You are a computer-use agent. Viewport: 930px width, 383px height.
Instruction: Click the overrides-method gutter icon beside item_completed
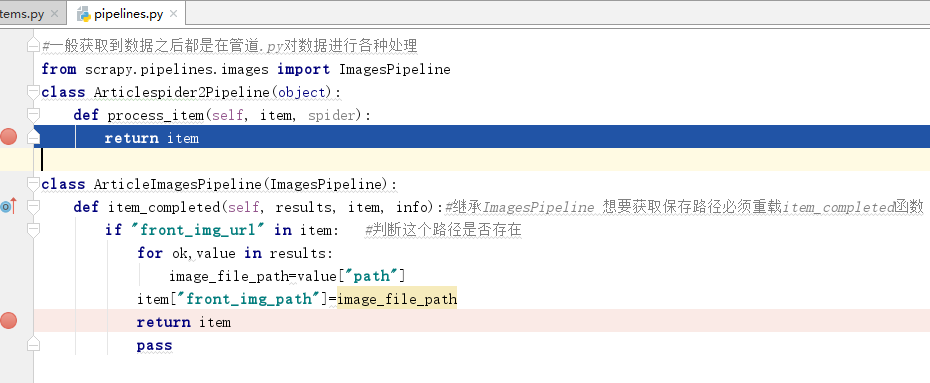coord(8,206)
